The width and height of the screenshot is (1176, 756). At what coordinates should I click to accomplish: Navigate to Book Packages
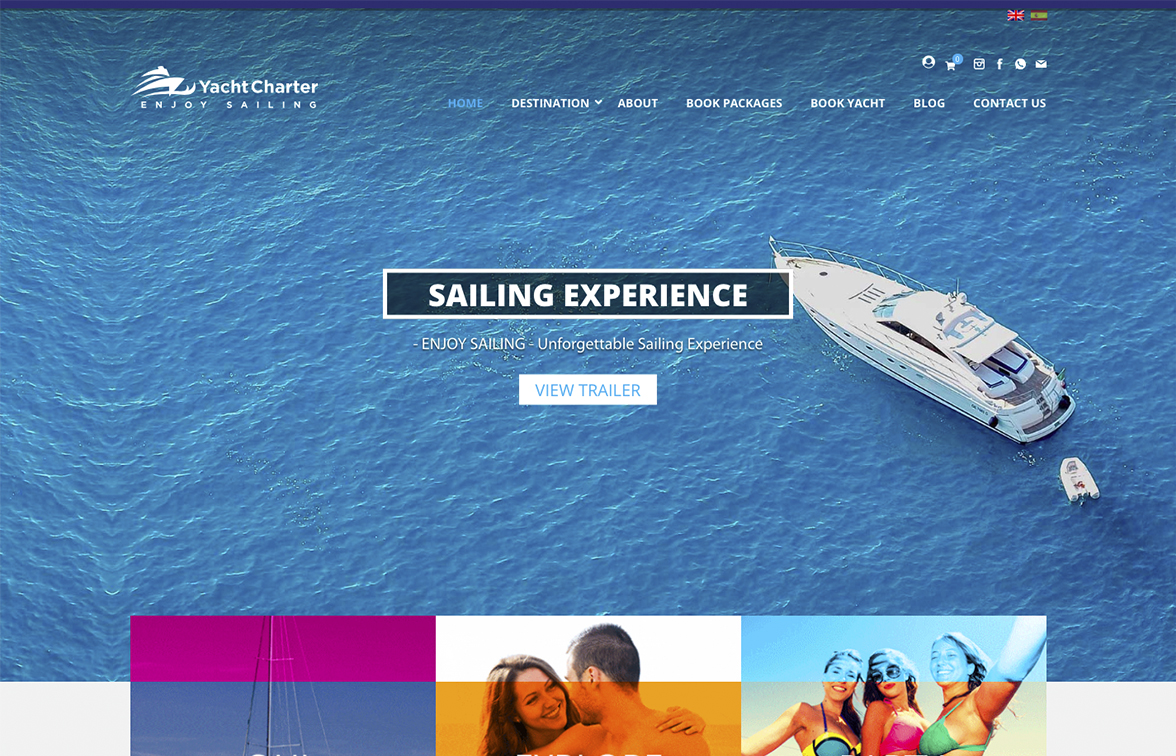[x=734, y=104]
